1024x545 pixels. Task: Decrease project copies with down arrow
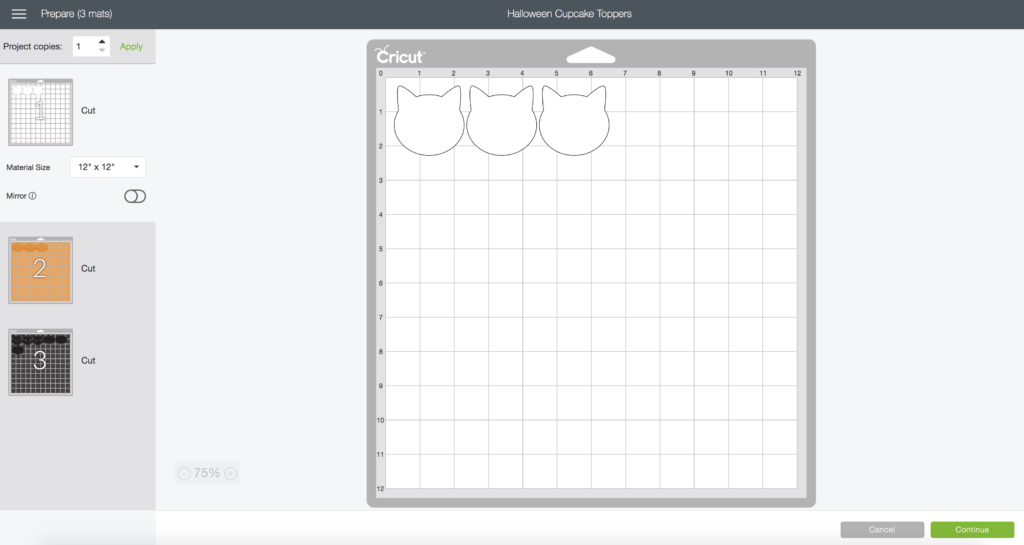pyautogui.click(x=102, y=50)
